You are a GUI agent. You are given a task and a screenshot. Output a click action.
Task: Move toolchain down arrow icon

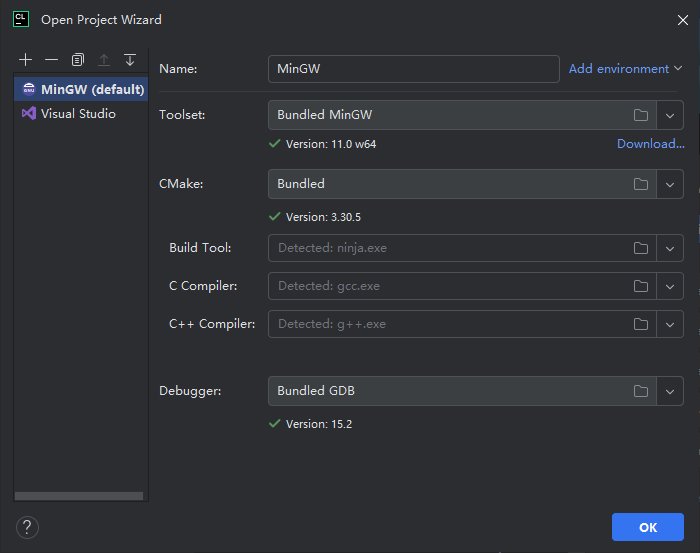[x=130, y=60]
